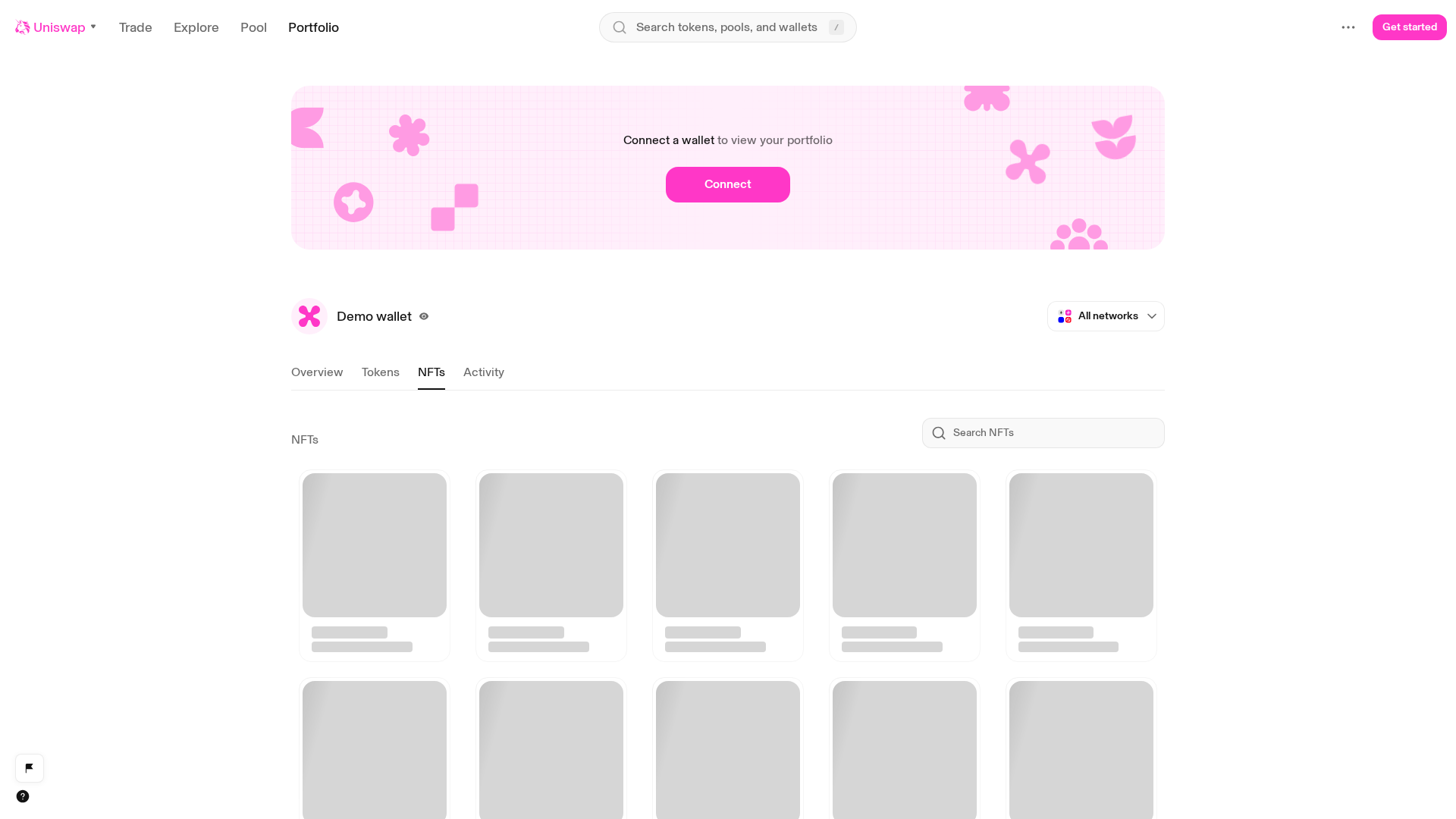Open the help question mark icon

pos(23,796)
